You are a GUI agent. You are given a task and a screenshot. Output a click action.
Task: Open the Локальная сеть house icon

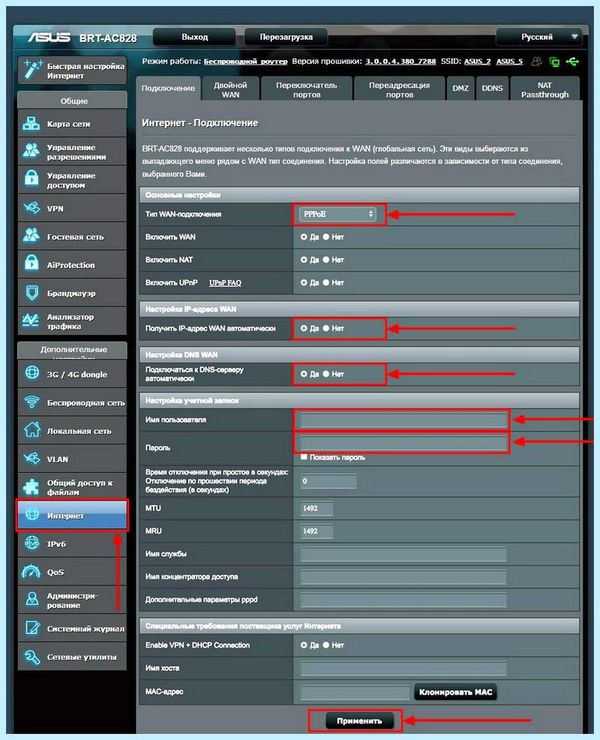point(32,430)
